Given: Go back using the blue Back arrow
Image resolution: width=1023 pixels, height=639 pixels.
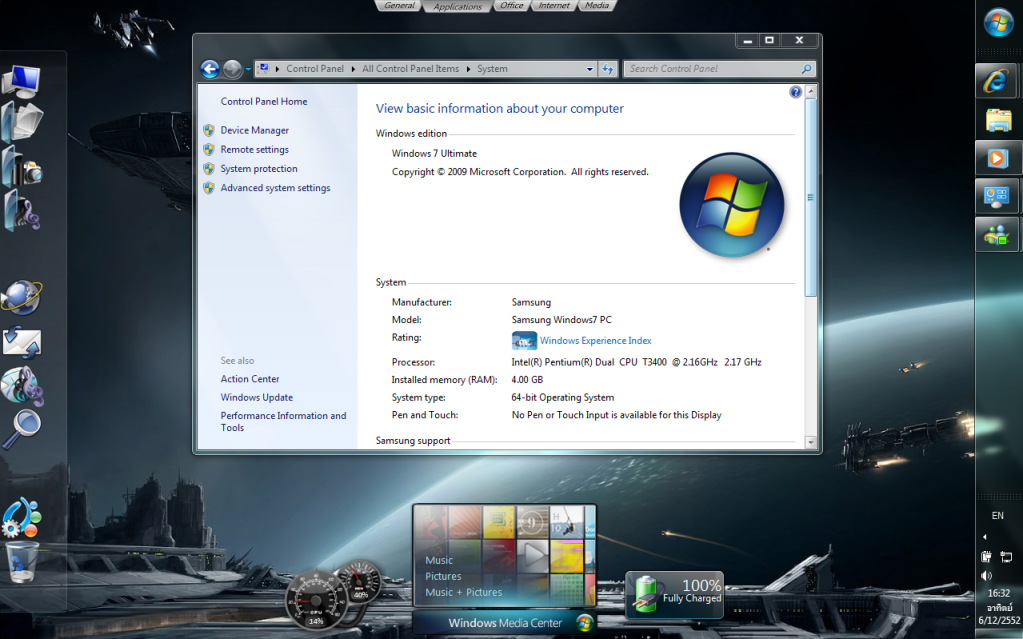Looking at the screenshot, I should click(x=210, y=69).
